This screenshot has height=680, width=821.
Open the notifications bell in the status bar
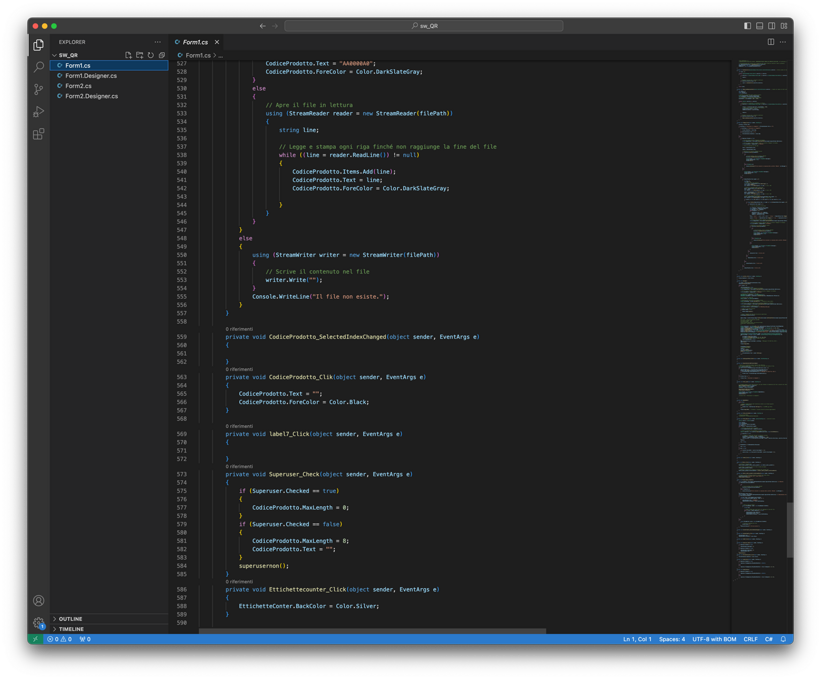[x=783, y=639]
